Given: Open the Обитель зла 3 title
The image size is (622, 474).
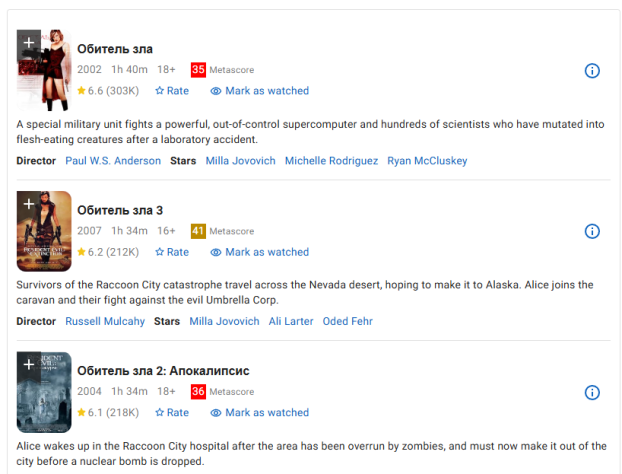Looking at the screenshot, I should [120, 210].
